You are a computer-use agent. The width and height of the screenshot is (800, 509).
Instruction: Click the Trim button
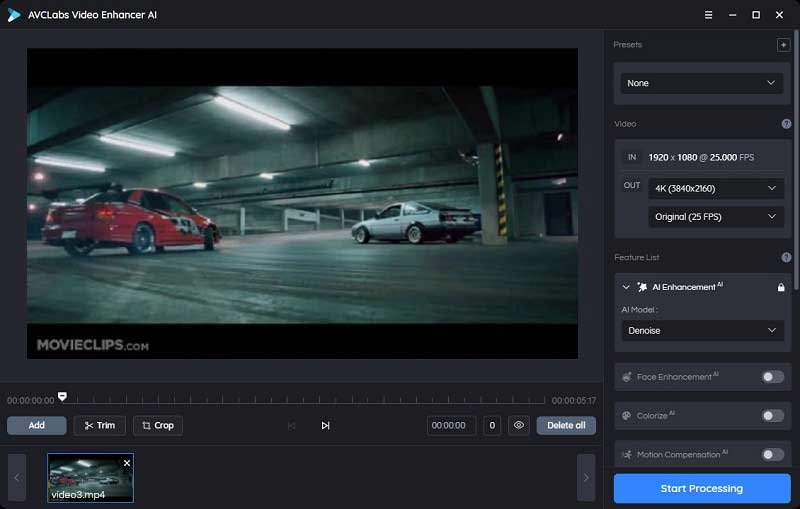click(99, 425)
